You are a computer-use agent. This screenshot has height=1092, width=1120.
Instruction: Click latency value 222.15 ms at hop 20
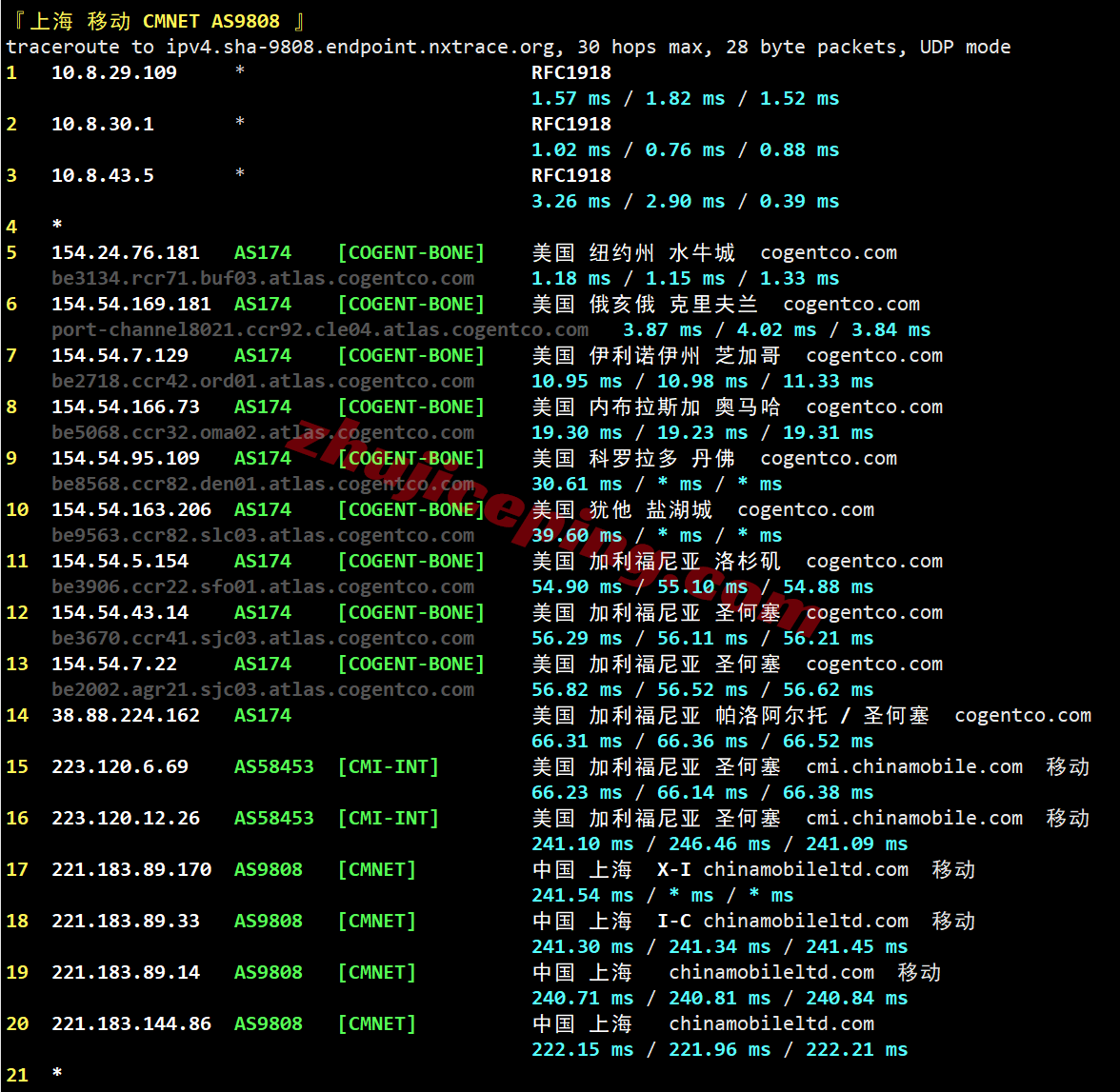coord(583,1050)
